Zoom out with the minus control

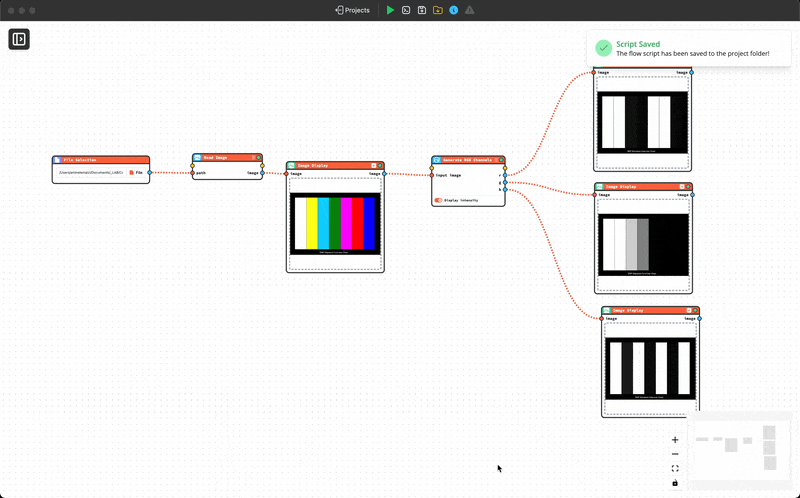(675, 454)
